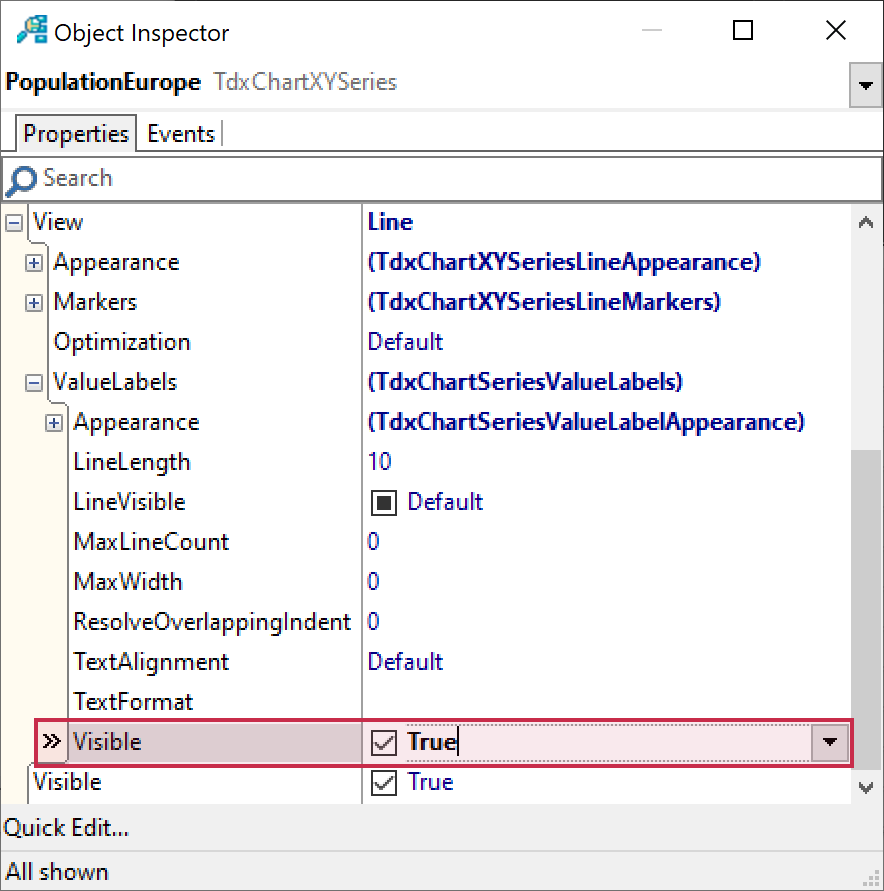The image size is (884, 891).
Task: Select the Properties tab
Action: 76,134
